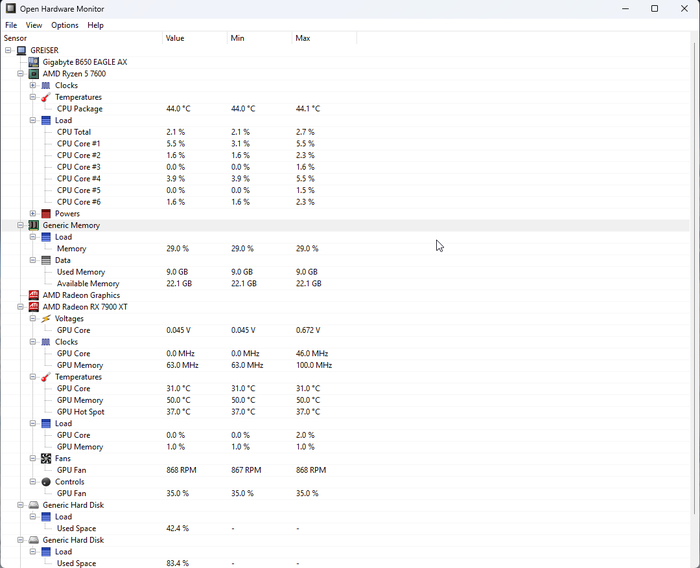Select the CPU Core #6 row
The width and height of the screenshot is (700, 568).
pyautogui.click(x=346, y=202)
